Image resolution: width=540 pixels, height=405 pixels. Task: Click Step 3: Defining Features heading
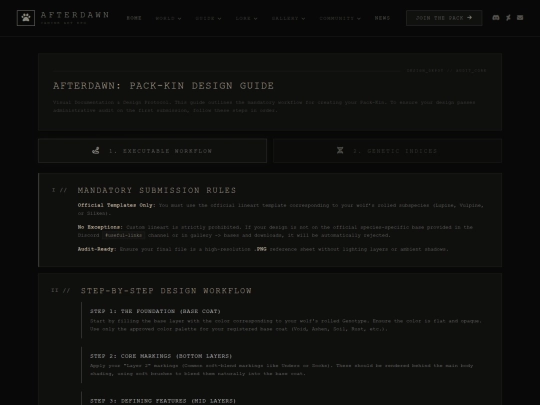click(x=163, y=401)
